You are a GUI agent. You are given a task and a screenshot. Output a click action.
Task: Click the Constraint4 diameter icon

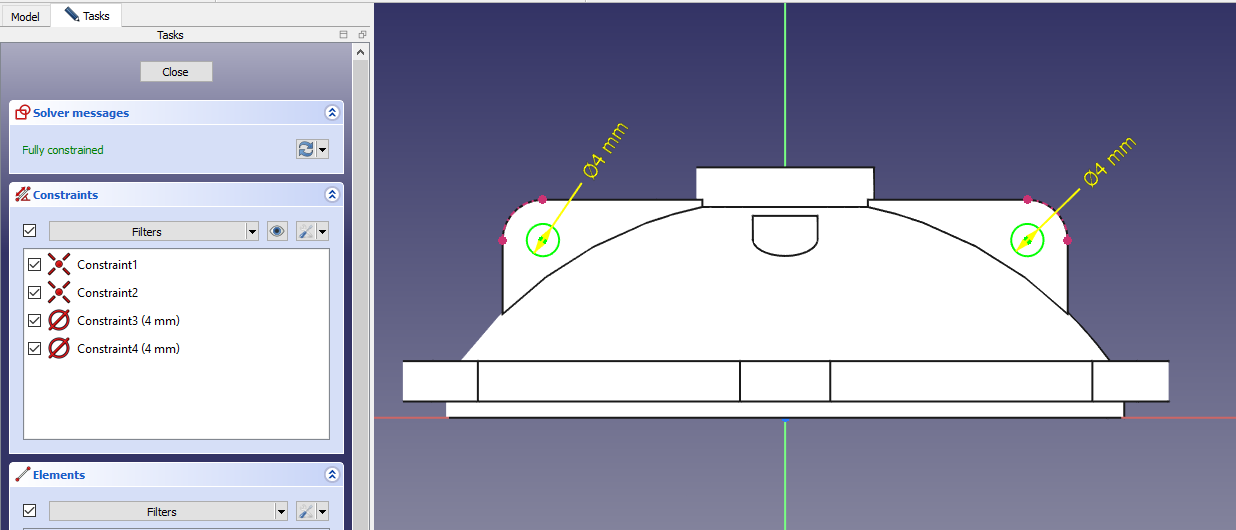pyautogui.click(x=59, y=349)
